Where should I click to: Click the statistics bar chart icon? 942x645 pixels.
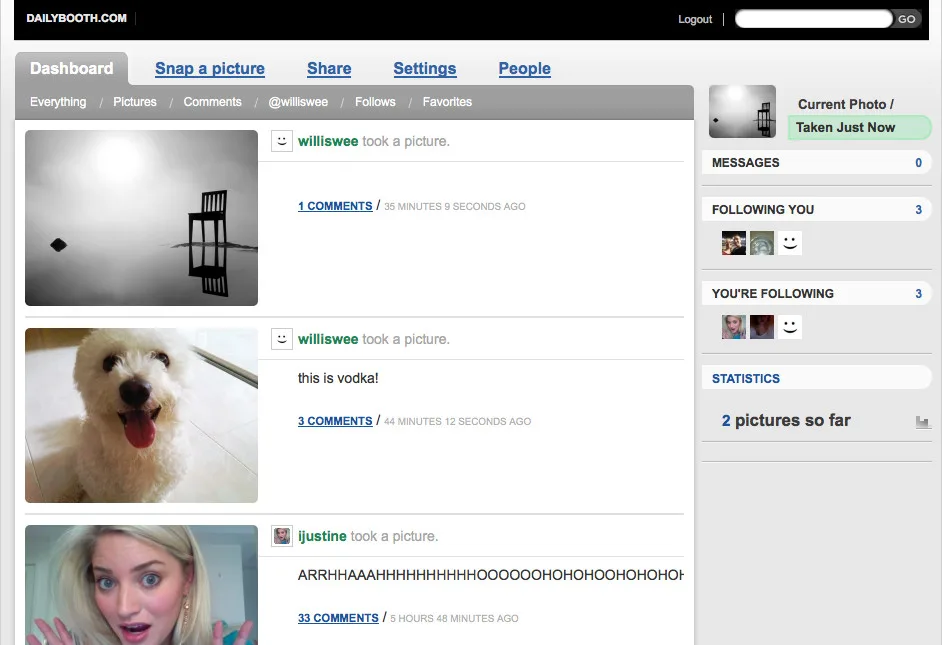922,422
